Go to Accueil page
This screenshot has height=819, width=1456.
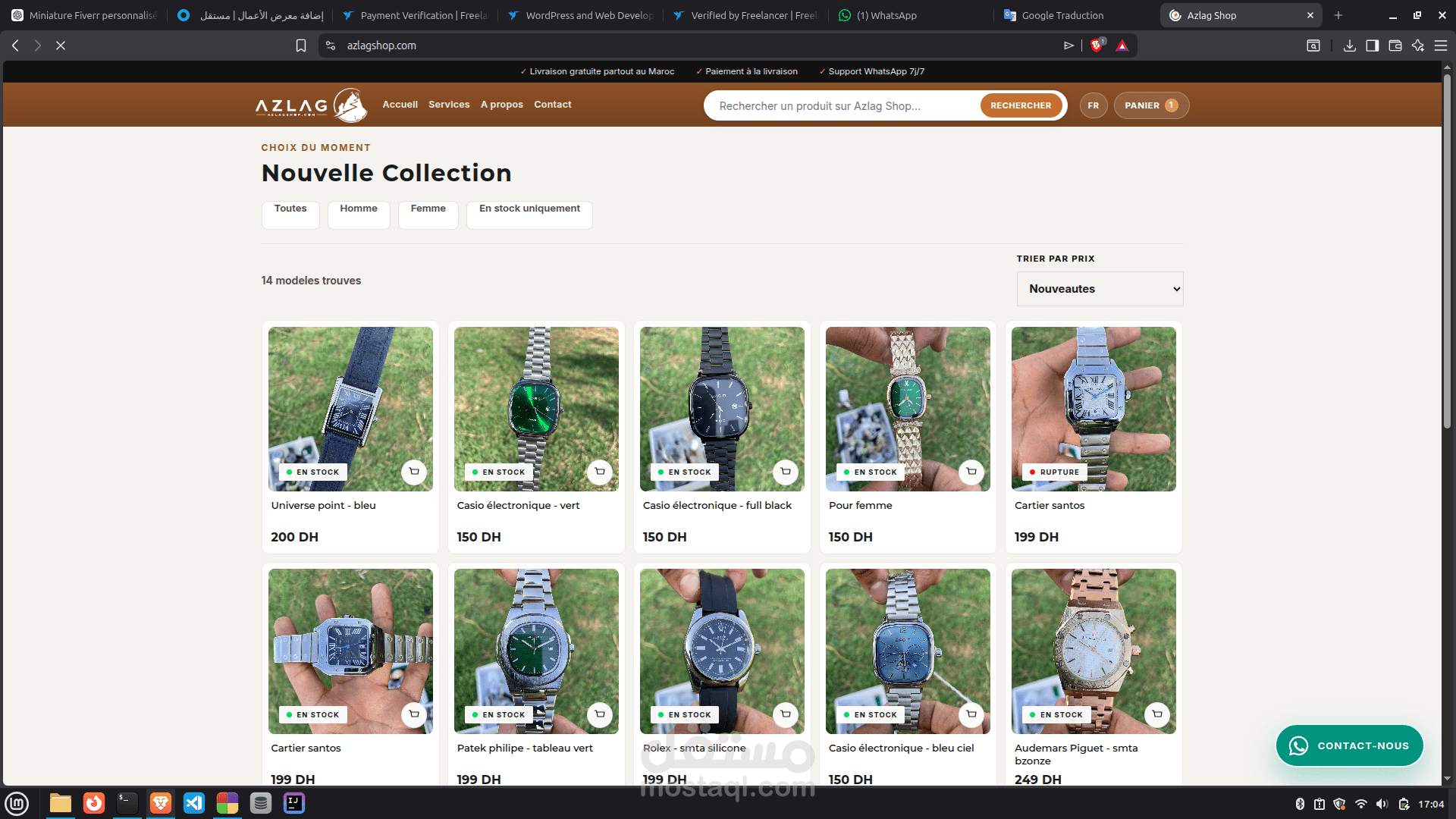tap(400, 105)
